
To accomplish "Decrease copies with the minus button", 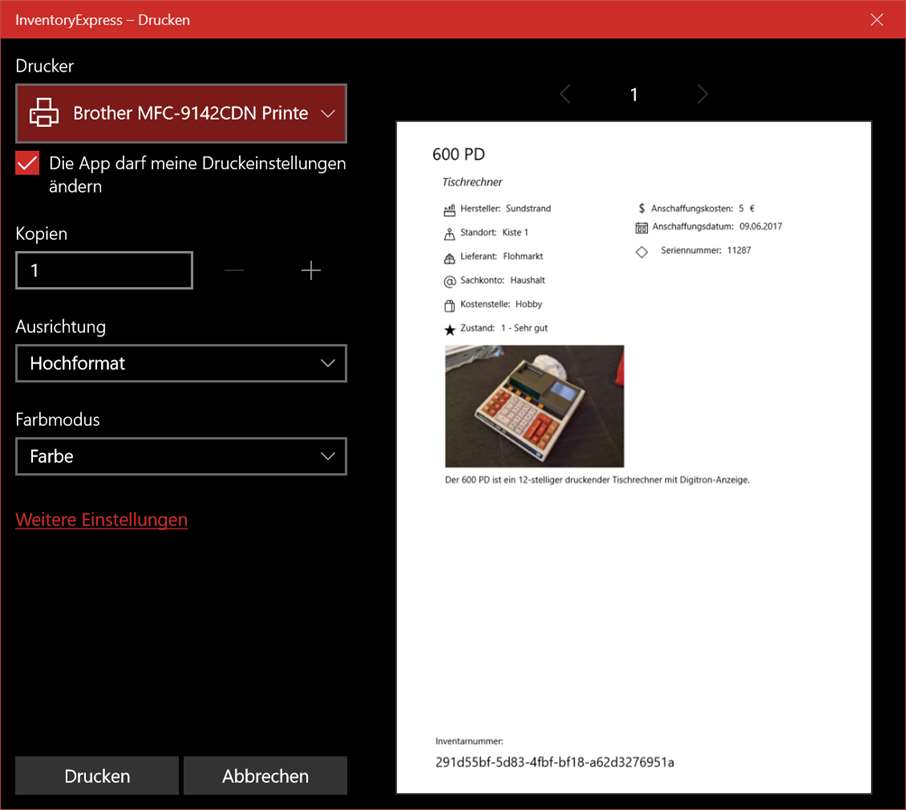I will (233, 270).
